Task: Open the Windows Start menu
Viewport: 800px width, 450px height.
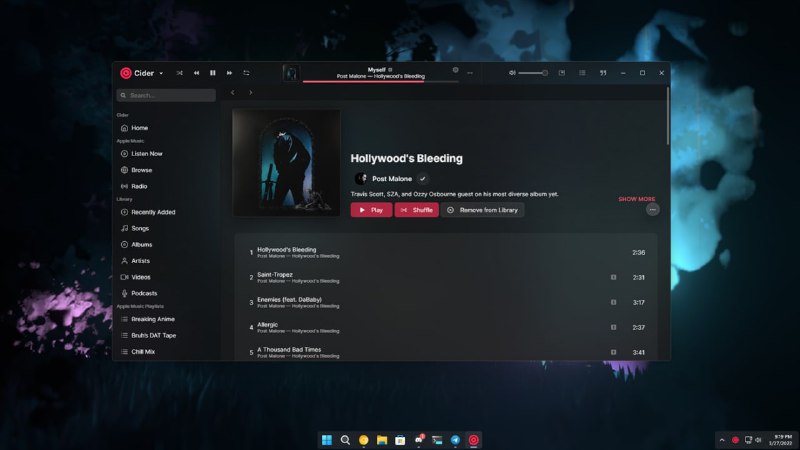Action: coord(327,440)
